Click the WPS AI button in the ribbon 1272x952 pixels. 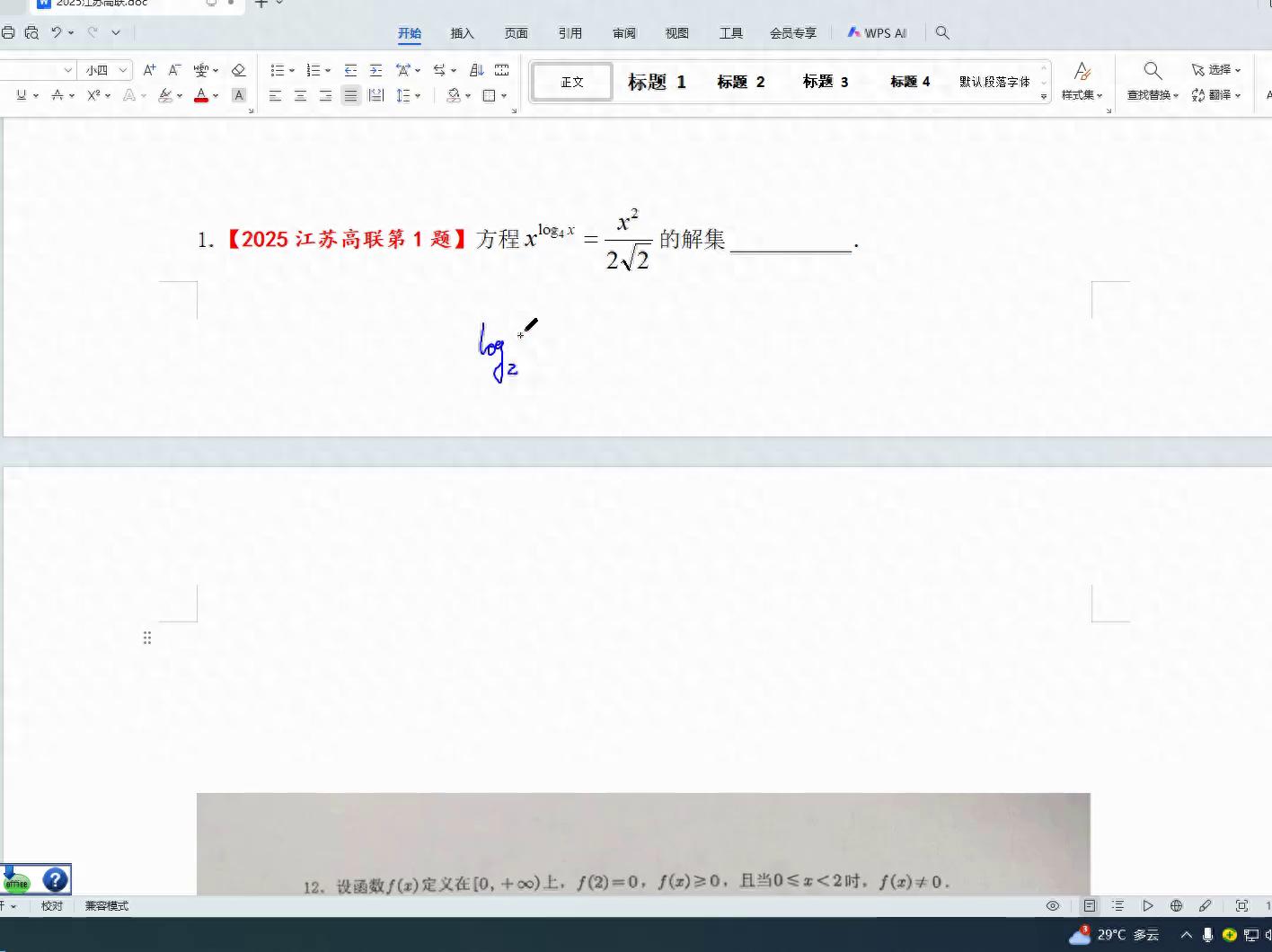coord(877,32)
